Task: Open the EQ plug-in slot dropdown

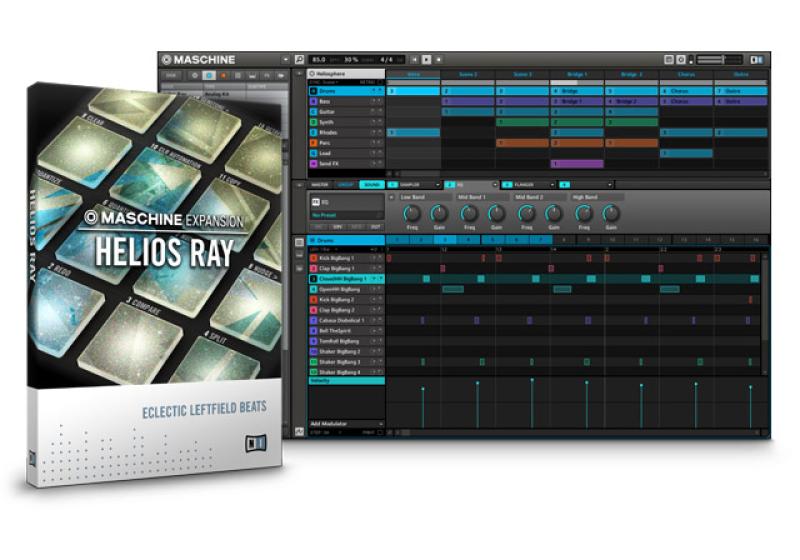Action: [494, 185]
